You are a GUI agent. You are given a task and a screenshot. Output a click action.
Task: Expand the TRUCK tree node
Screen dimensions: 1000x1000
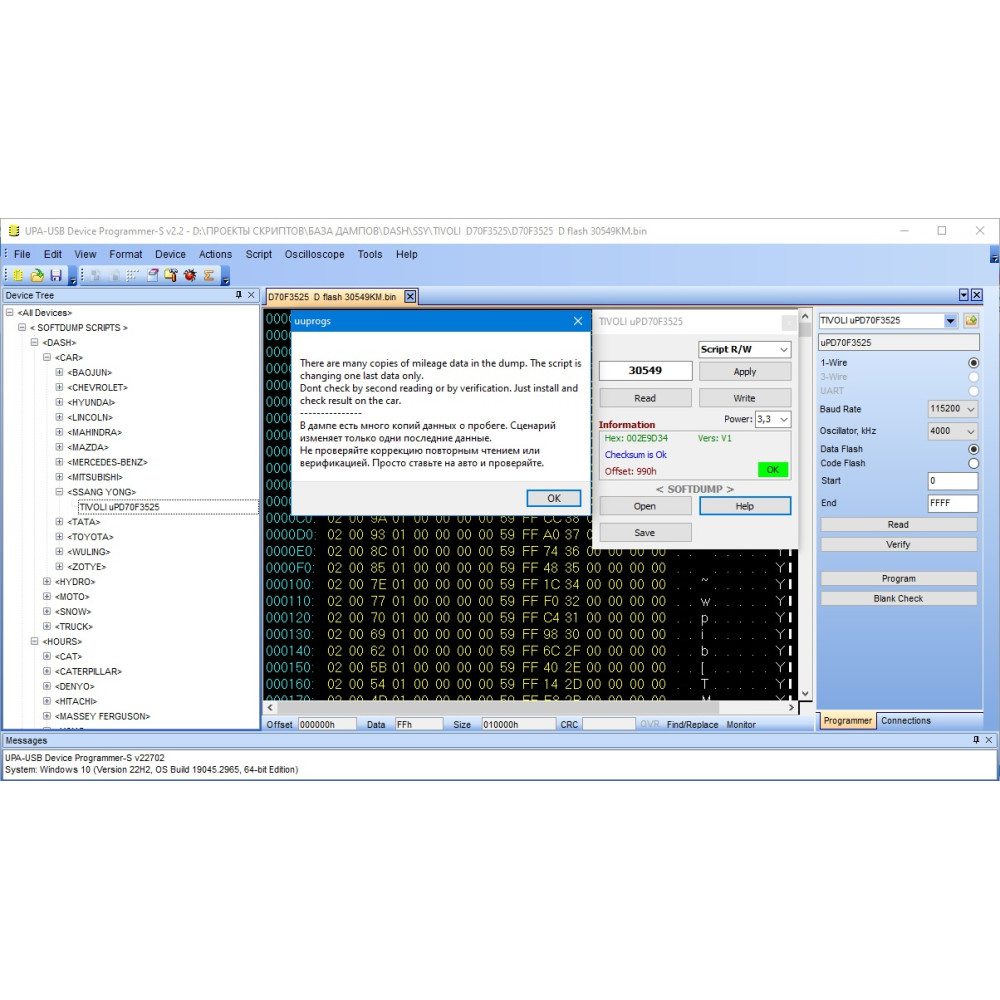(x=47, y=626)
